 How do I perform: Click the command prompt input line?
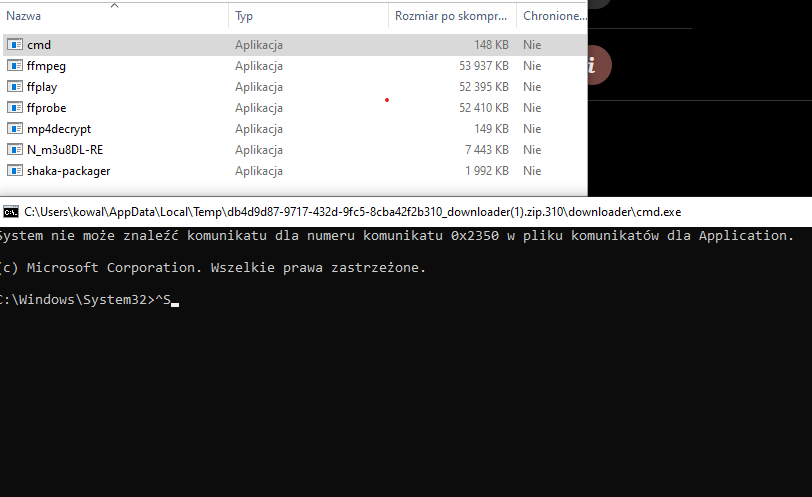(89, 300)
